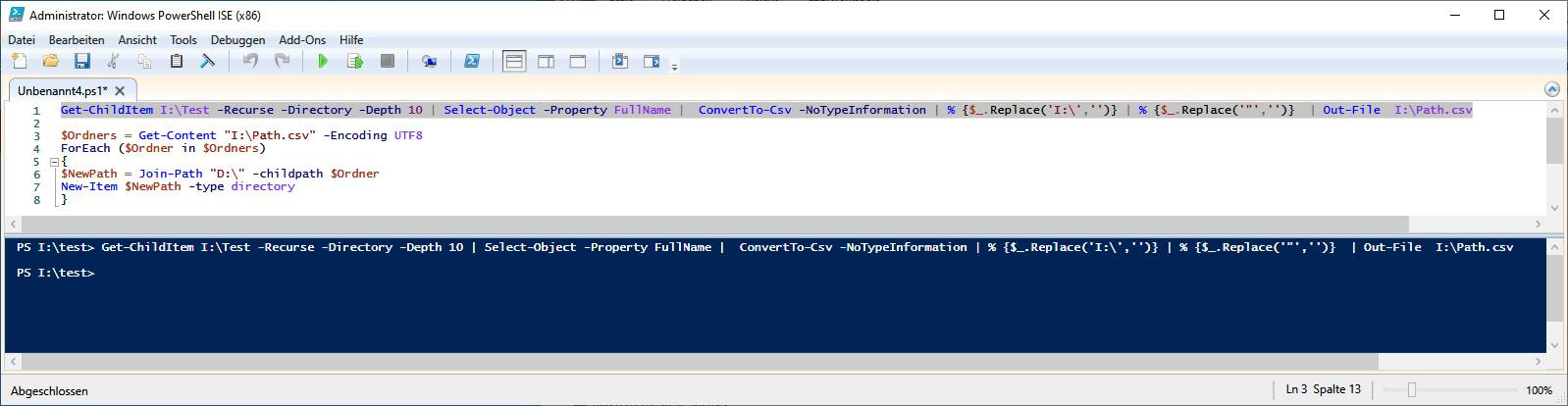The height and width of the screenshot is (406, 1568).
Task: Save the script with the floppy disk icon
Action: [82, 61]
